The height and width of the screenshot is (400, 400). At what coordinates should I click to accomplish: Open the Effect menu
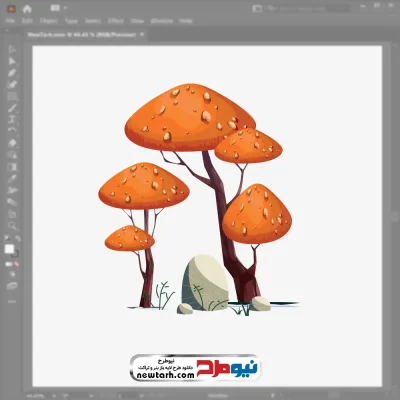pos(116,21)
